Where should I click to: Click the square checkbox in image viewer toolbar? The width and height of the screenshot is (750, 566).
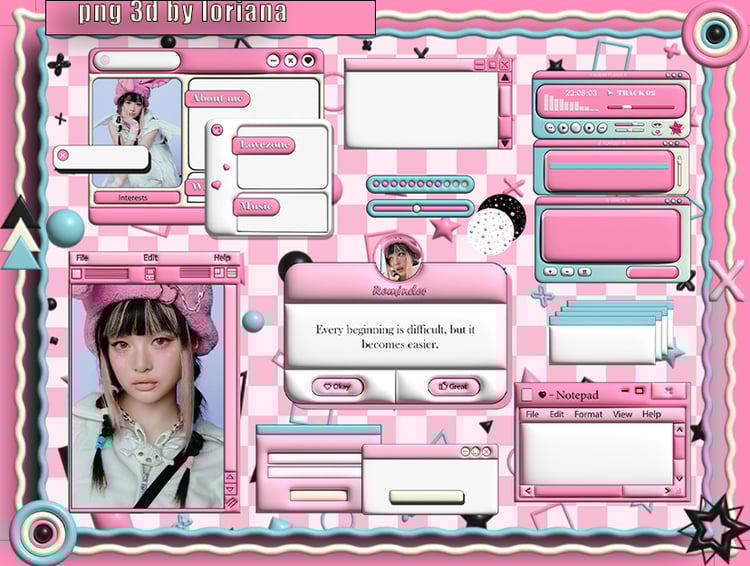76,274
